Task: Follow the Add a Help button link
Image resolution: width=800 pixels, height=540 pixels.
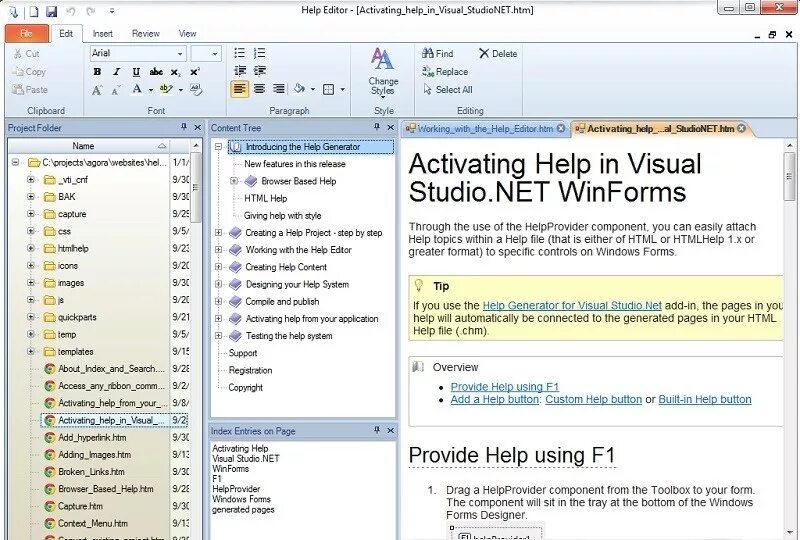Action: pos(494,399)
